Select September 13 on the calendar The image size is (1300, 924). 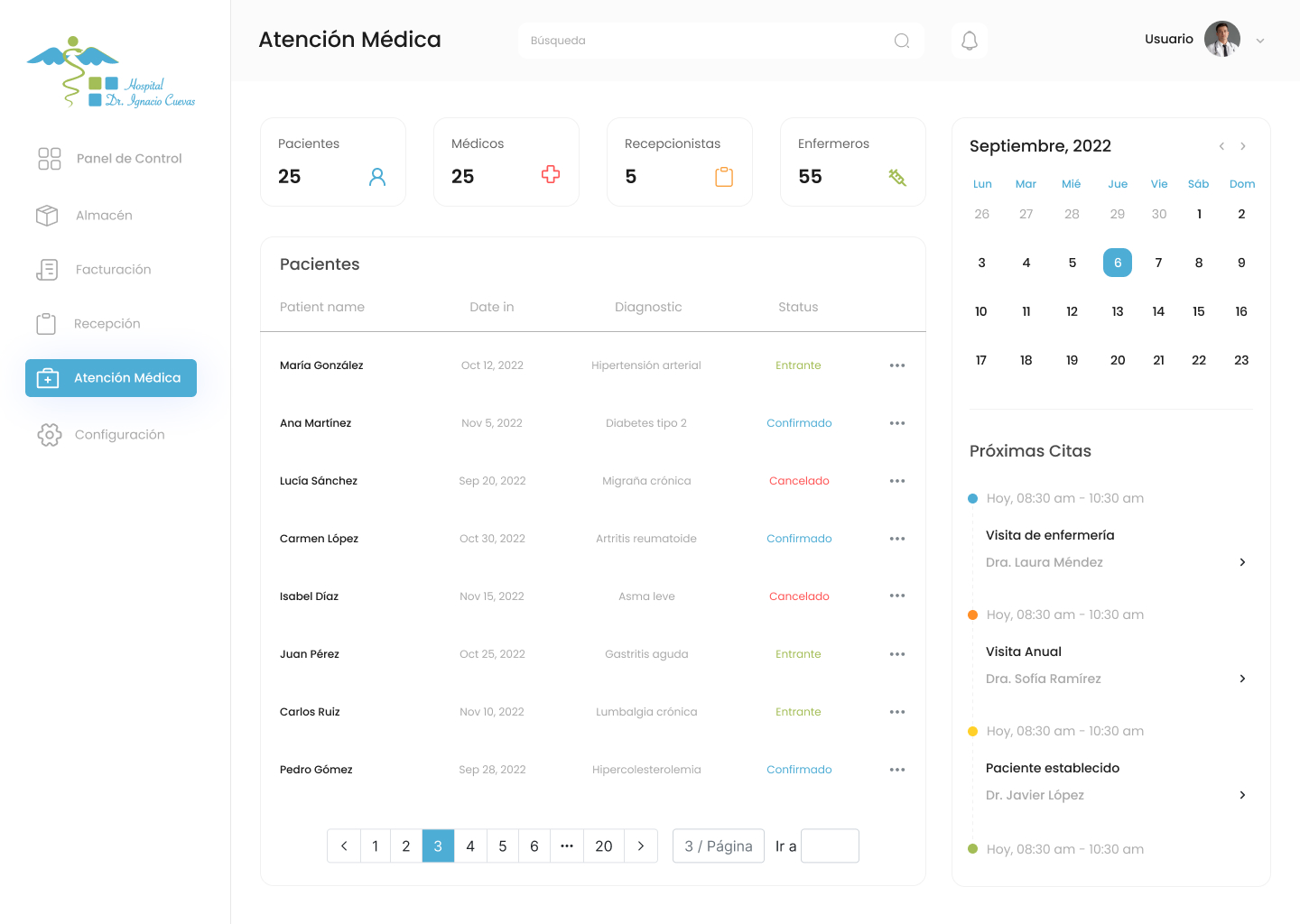click(x=1117, y=311)
